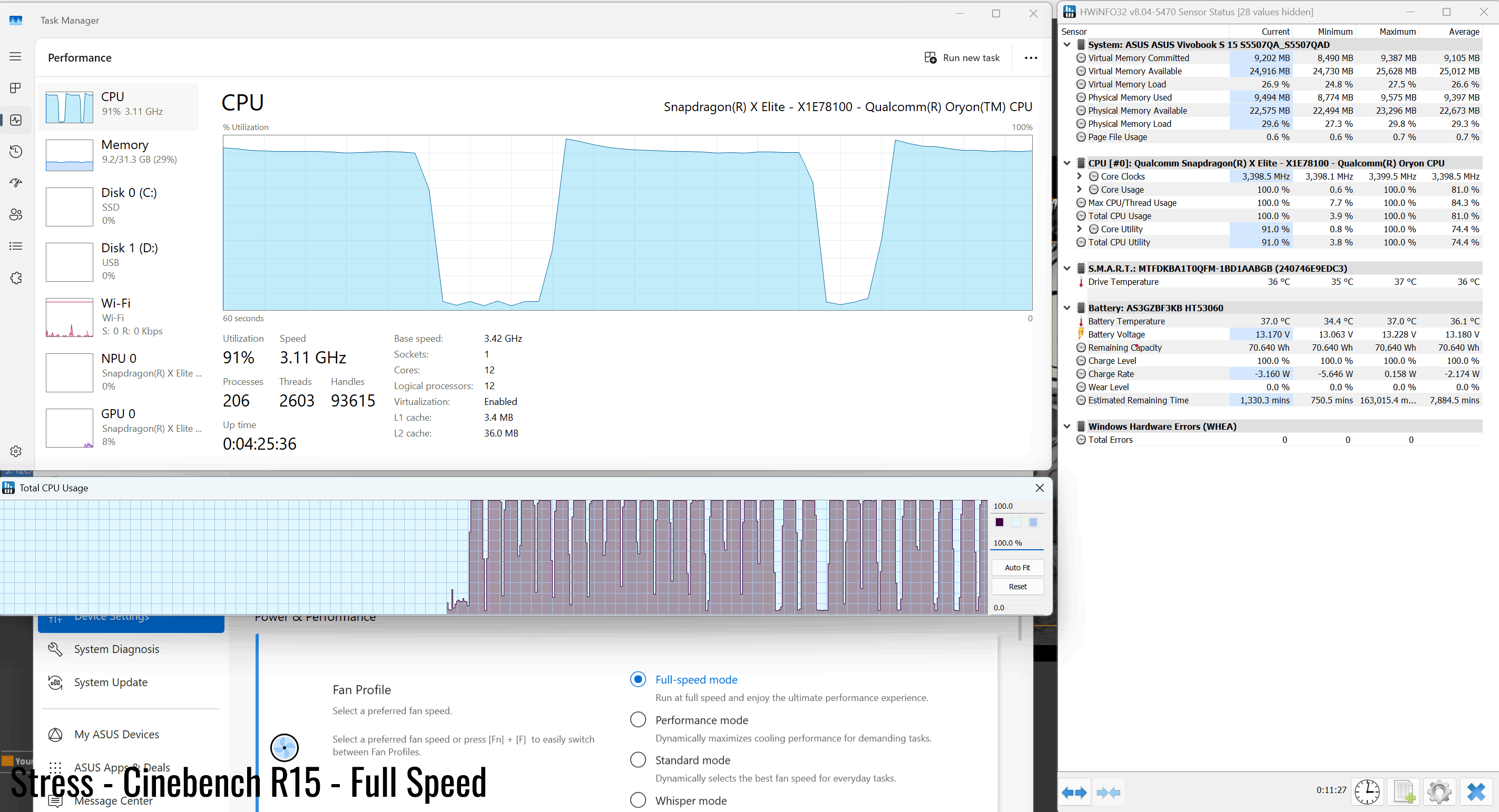Open System Update in MyASUS

(x=111, y=682)
